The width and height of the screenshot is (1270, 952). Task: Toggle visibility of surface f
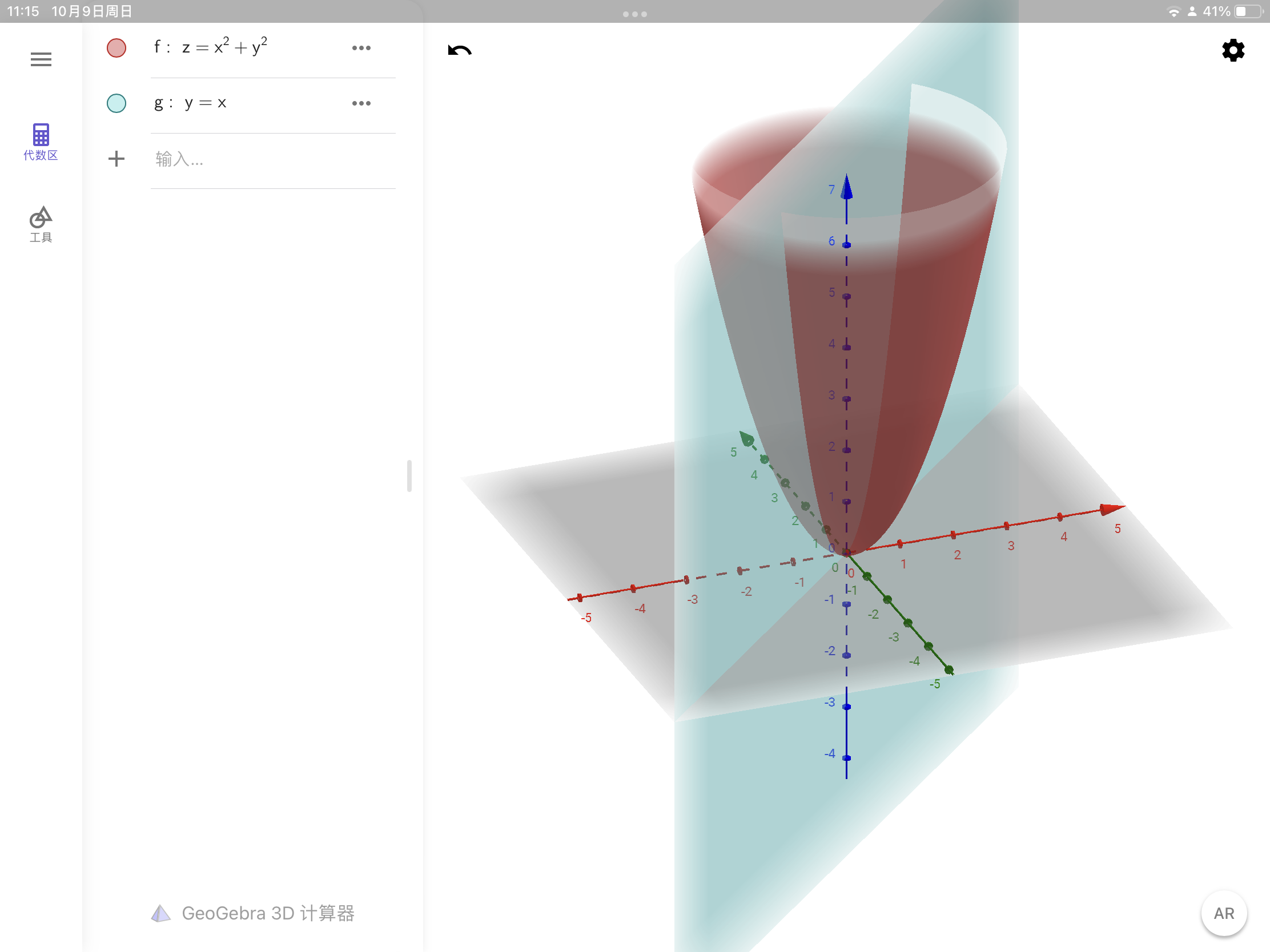coord(116,47)
